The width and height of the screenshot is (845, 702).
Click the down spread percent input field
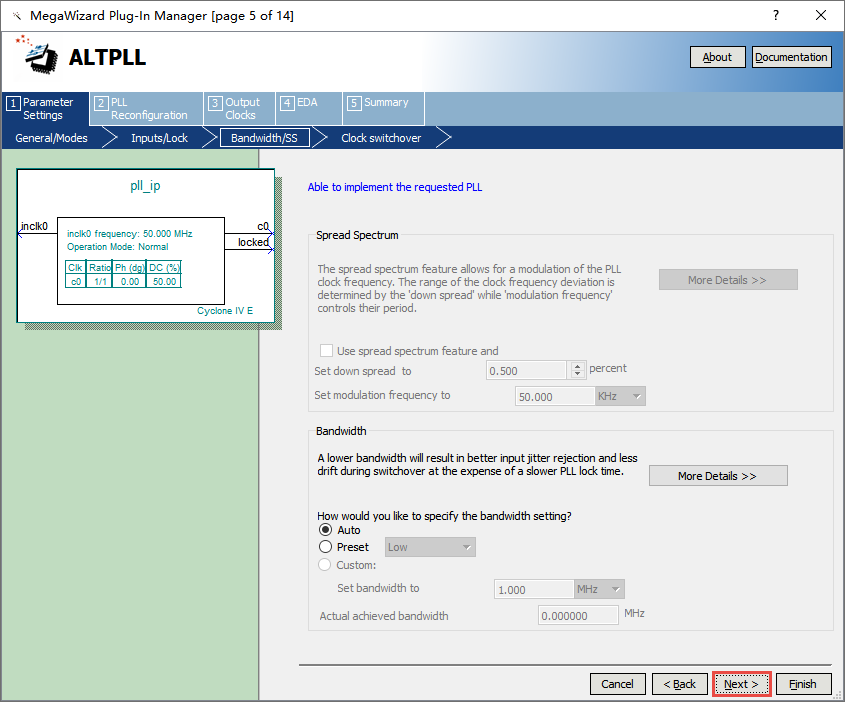[x=526, y=371]
